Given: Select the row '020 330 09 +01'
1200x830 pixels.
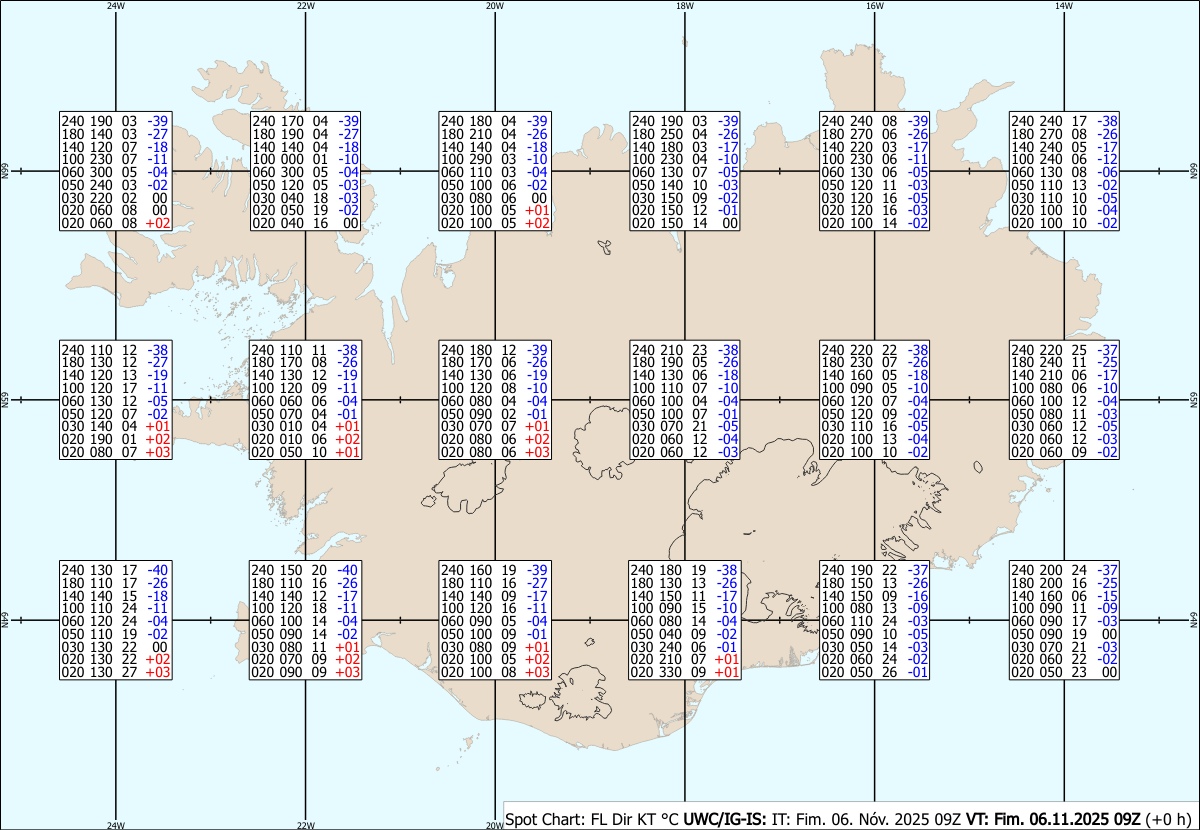Looking at the screenshot, I should click(x=685, y=672).
